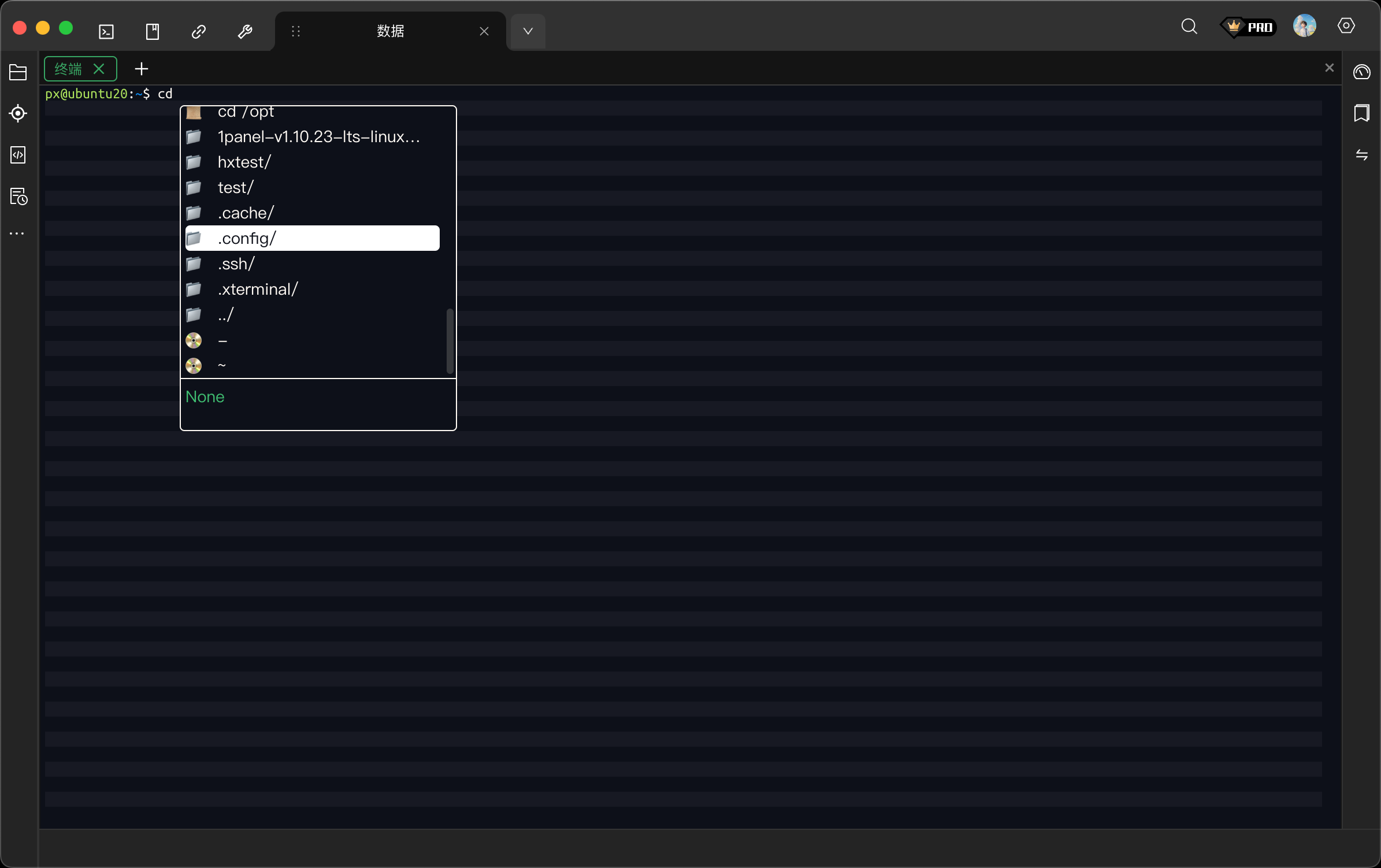This screenshot has width=1381, height=868.
Task: Expand the tab list dropdown chevron
Action: (528, 31)
